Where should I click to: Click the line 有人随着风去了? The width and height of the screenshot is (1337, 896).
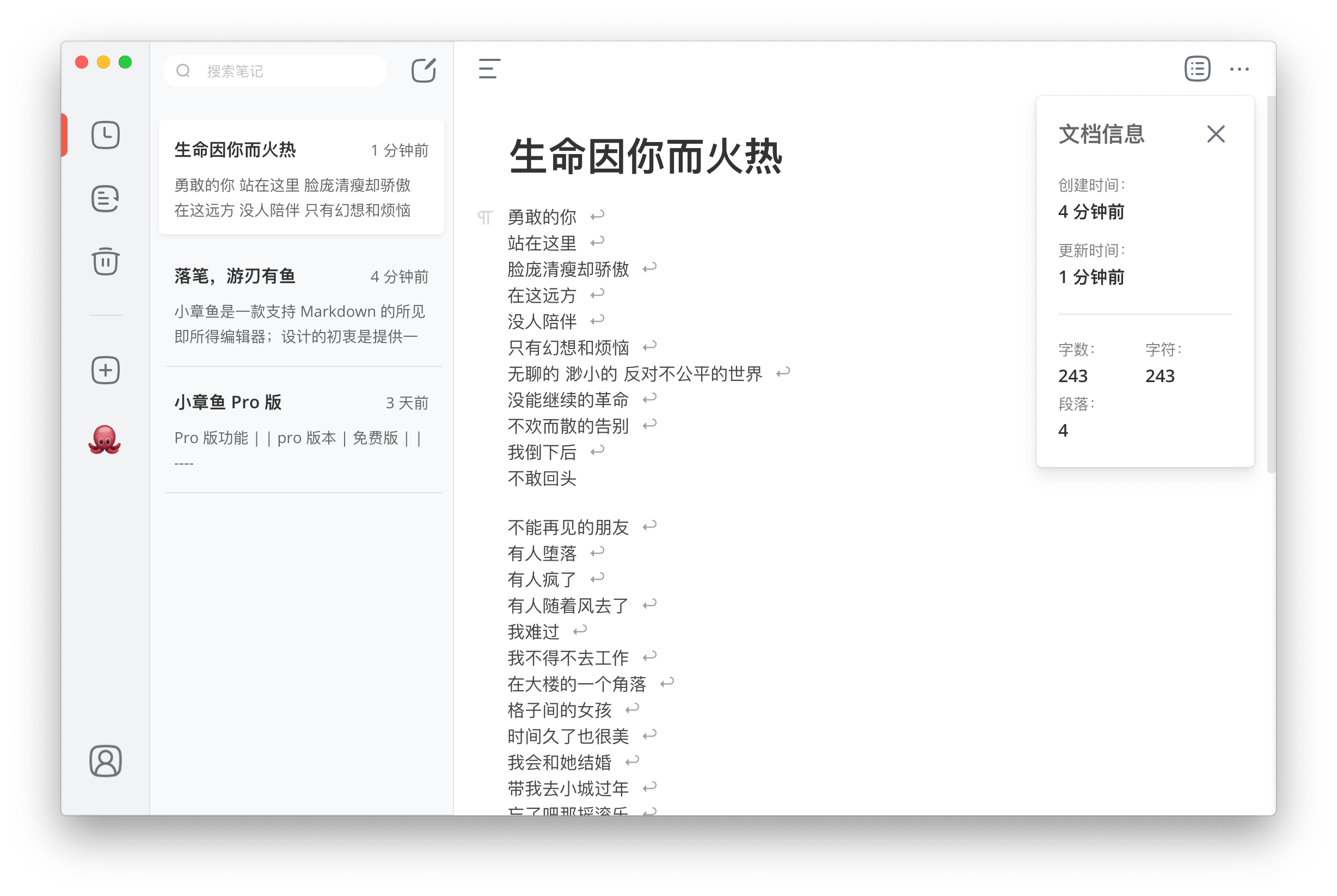[568, 605]
